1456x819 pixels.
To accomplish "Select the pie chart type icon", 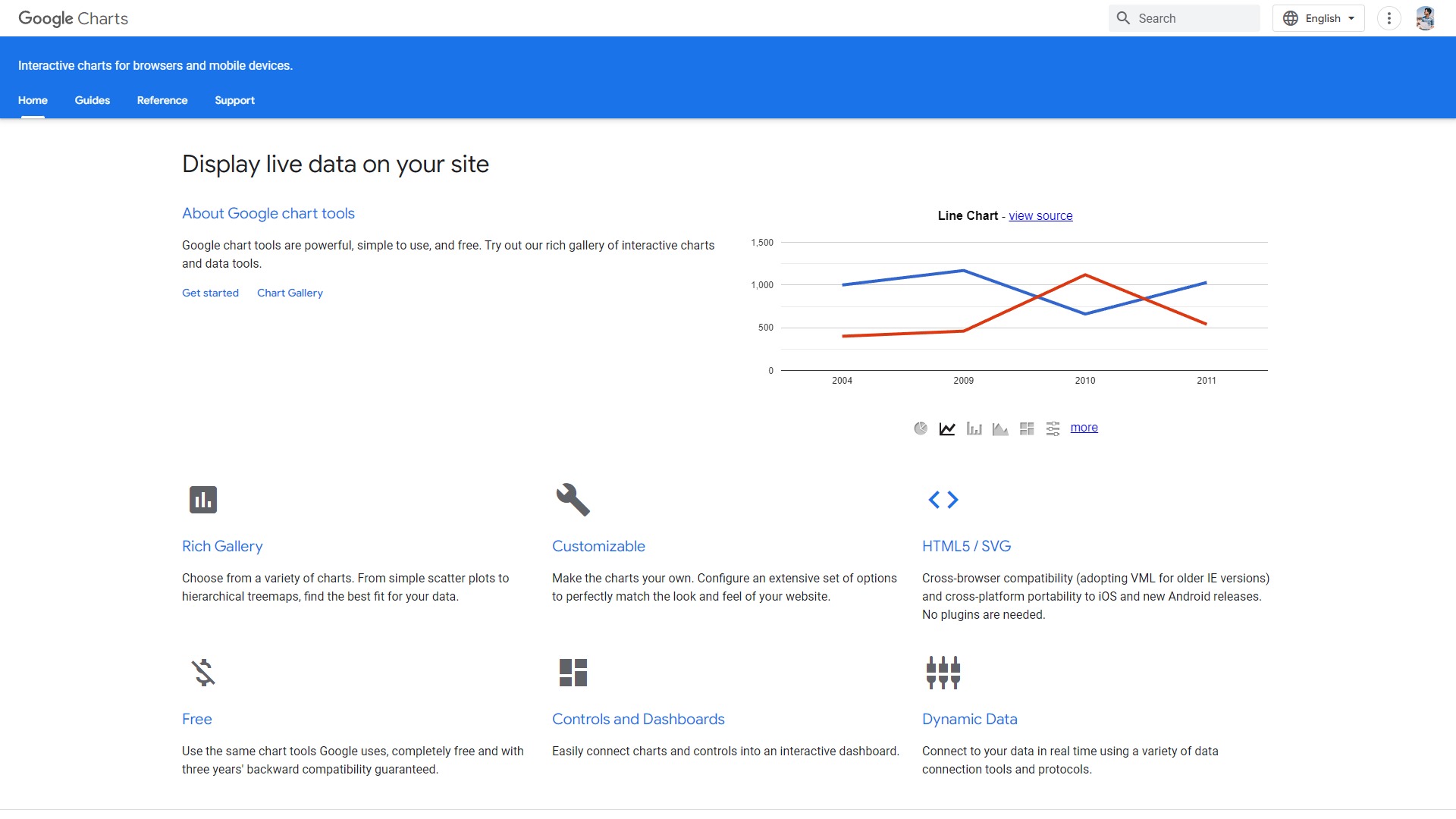I will pyautogui.click(x=921, y=428).
